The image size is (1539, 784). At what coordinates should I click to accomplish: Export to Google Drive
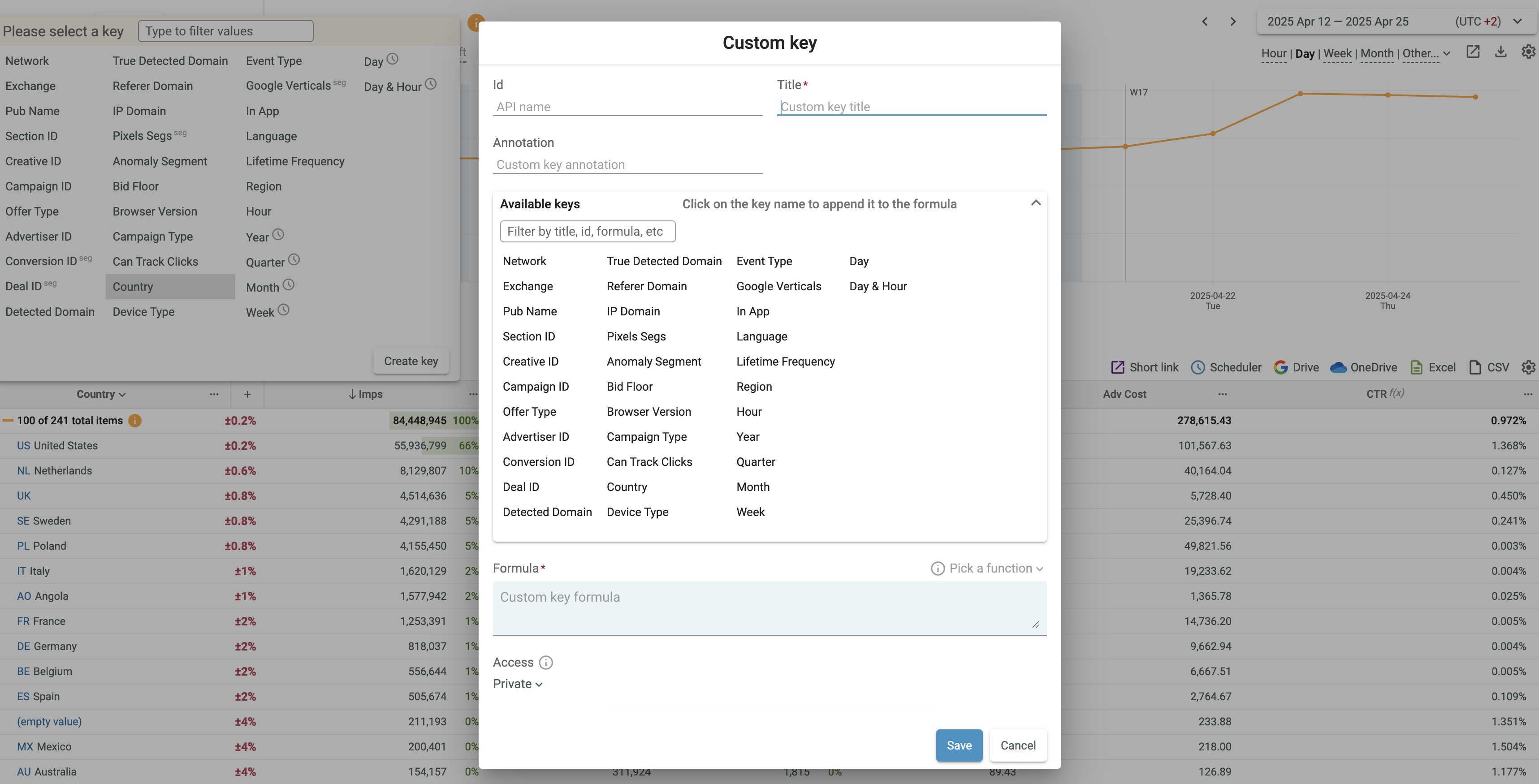coord(1296,367)
